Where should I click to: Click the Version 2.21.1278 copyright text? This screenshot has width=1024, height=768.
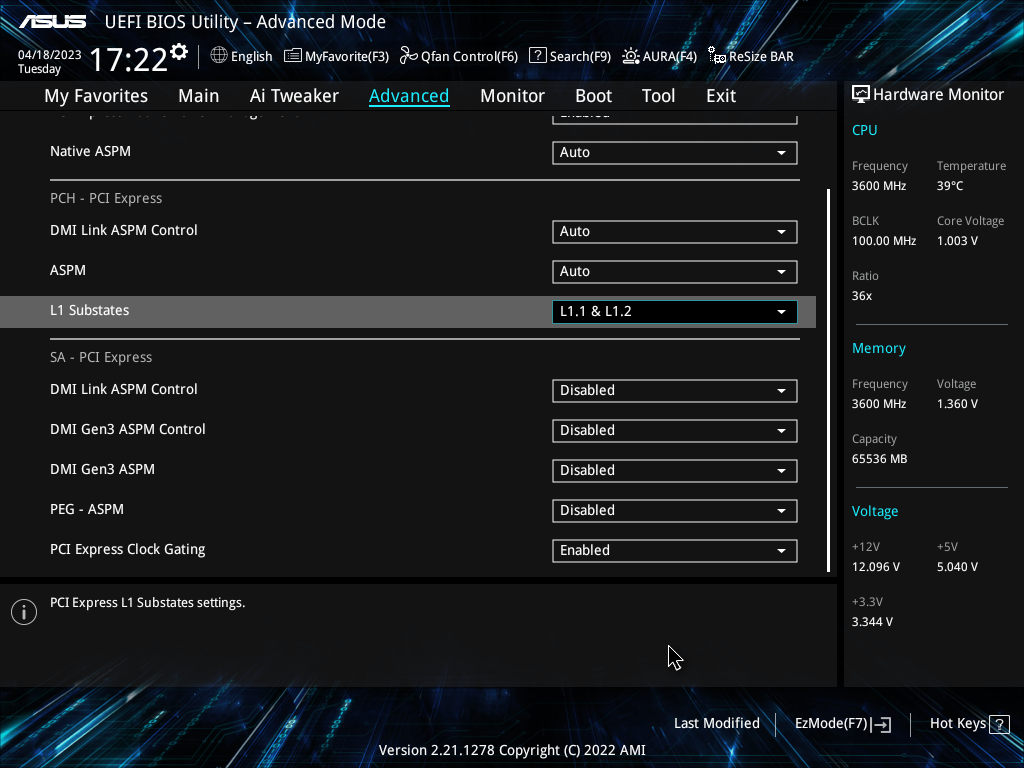tap(512, 750)
